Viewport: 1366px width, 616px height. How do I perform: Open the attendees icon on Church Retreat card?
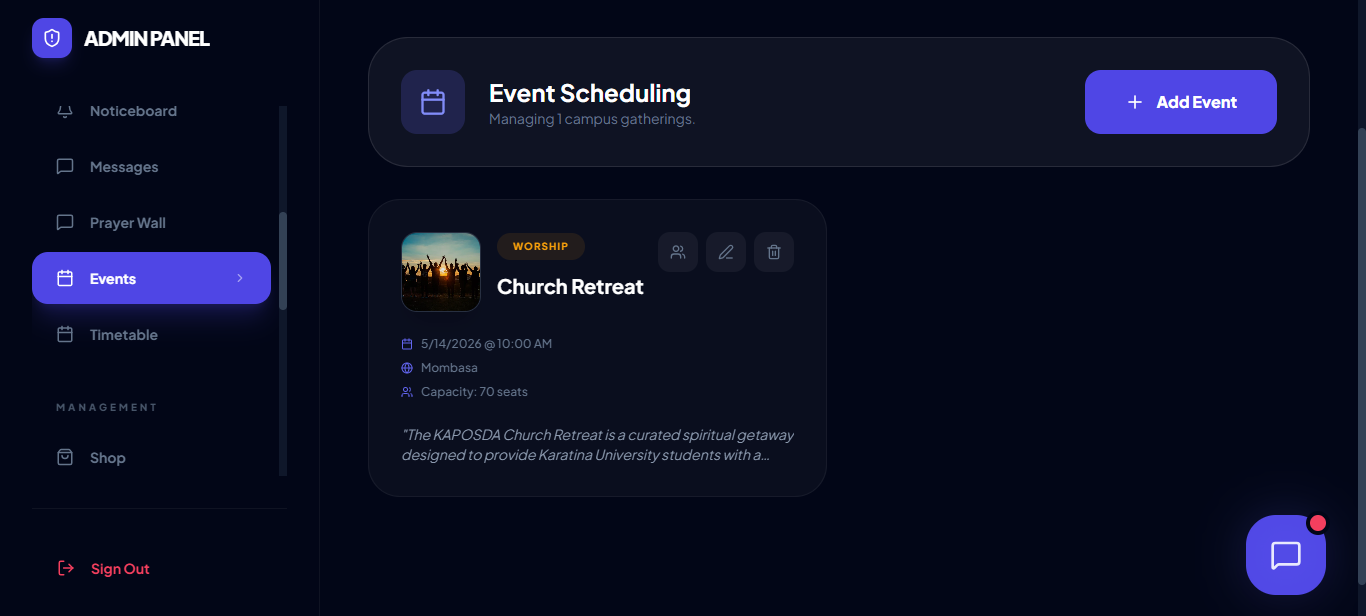pos(678,252)
